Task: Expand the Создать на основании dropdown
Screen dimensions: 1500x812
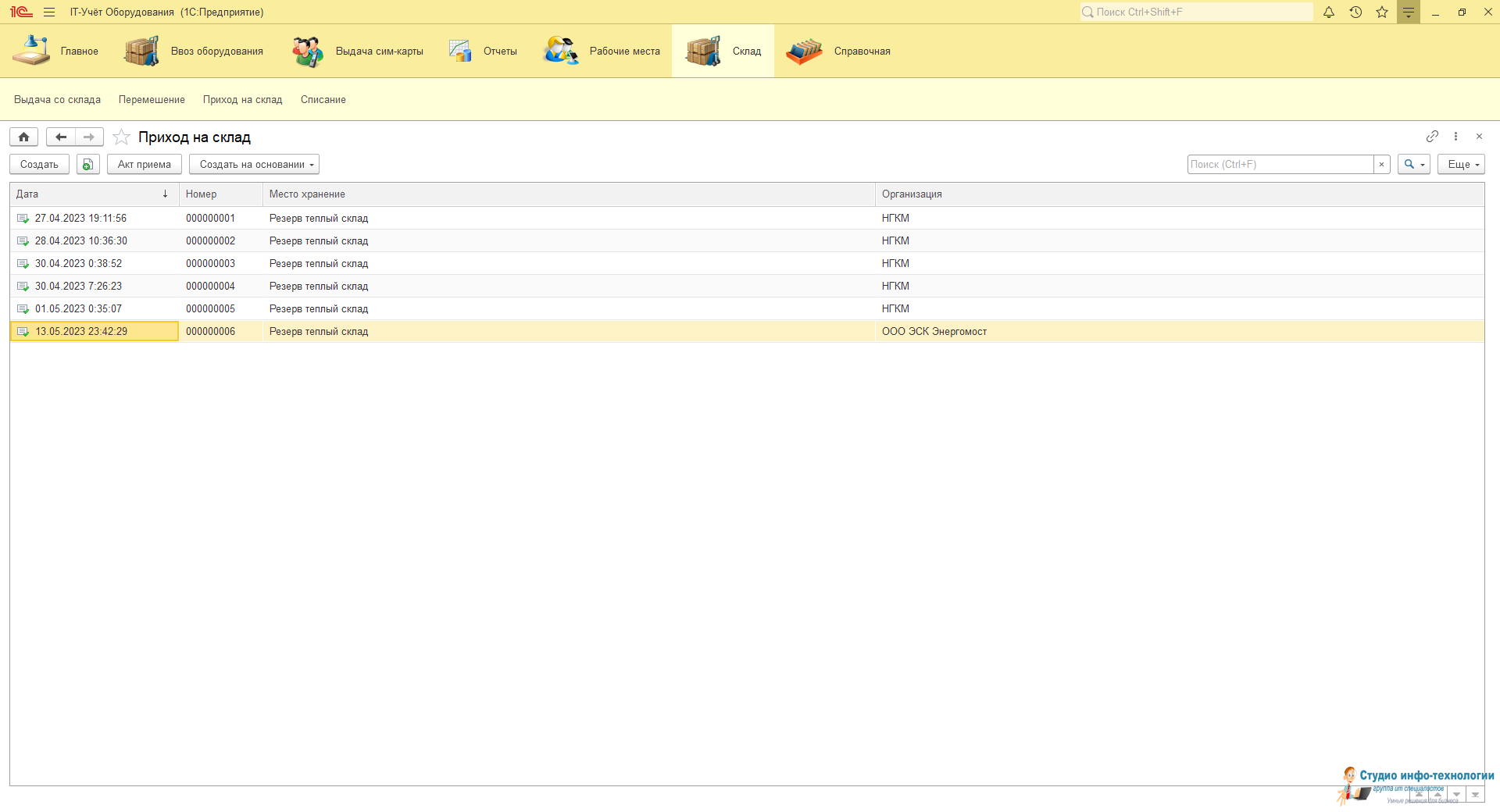Action: 254,165
